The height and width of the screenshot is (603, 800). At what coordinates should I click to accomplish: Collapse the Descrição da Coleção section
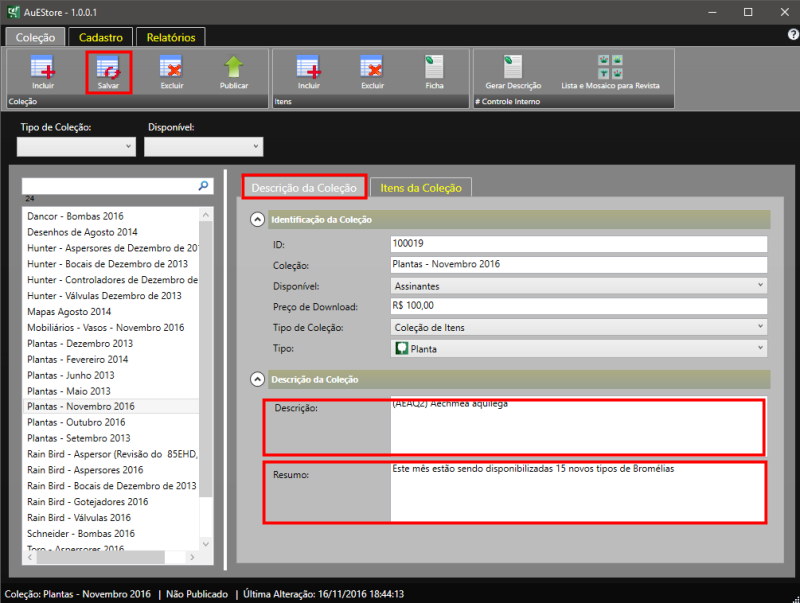pos(257,379)
